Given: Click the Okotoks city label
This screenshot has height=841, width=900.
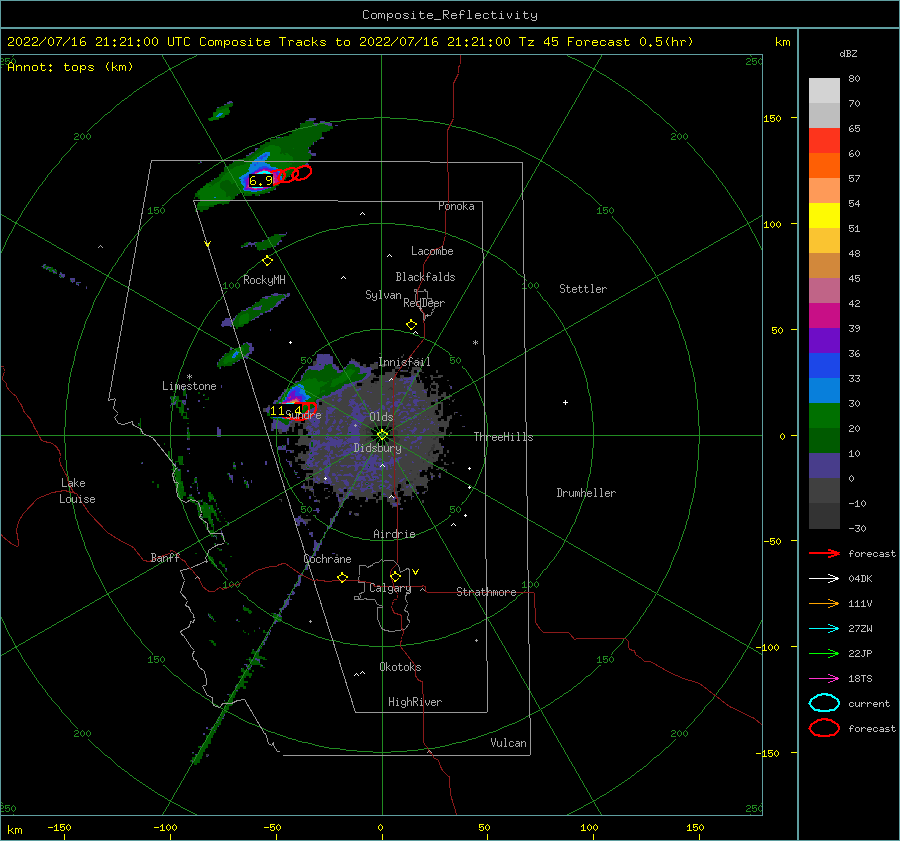Looking at the screenshot, I should pos(400,667).
